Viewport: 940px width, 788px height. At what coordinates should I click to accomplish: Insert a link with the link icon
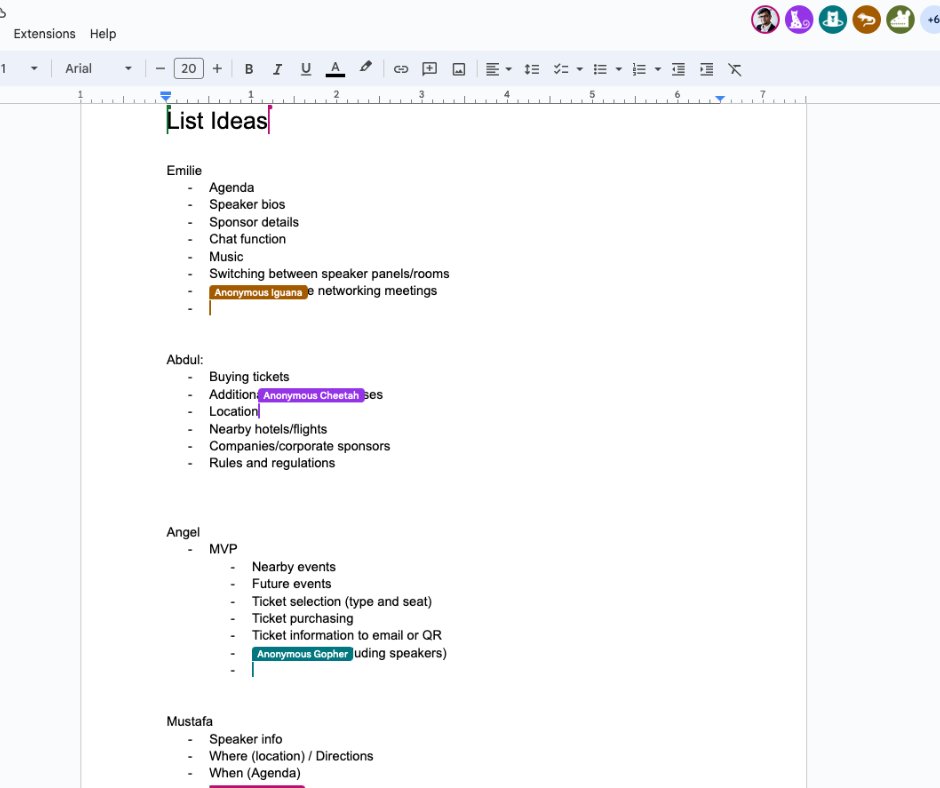[400, 69]
